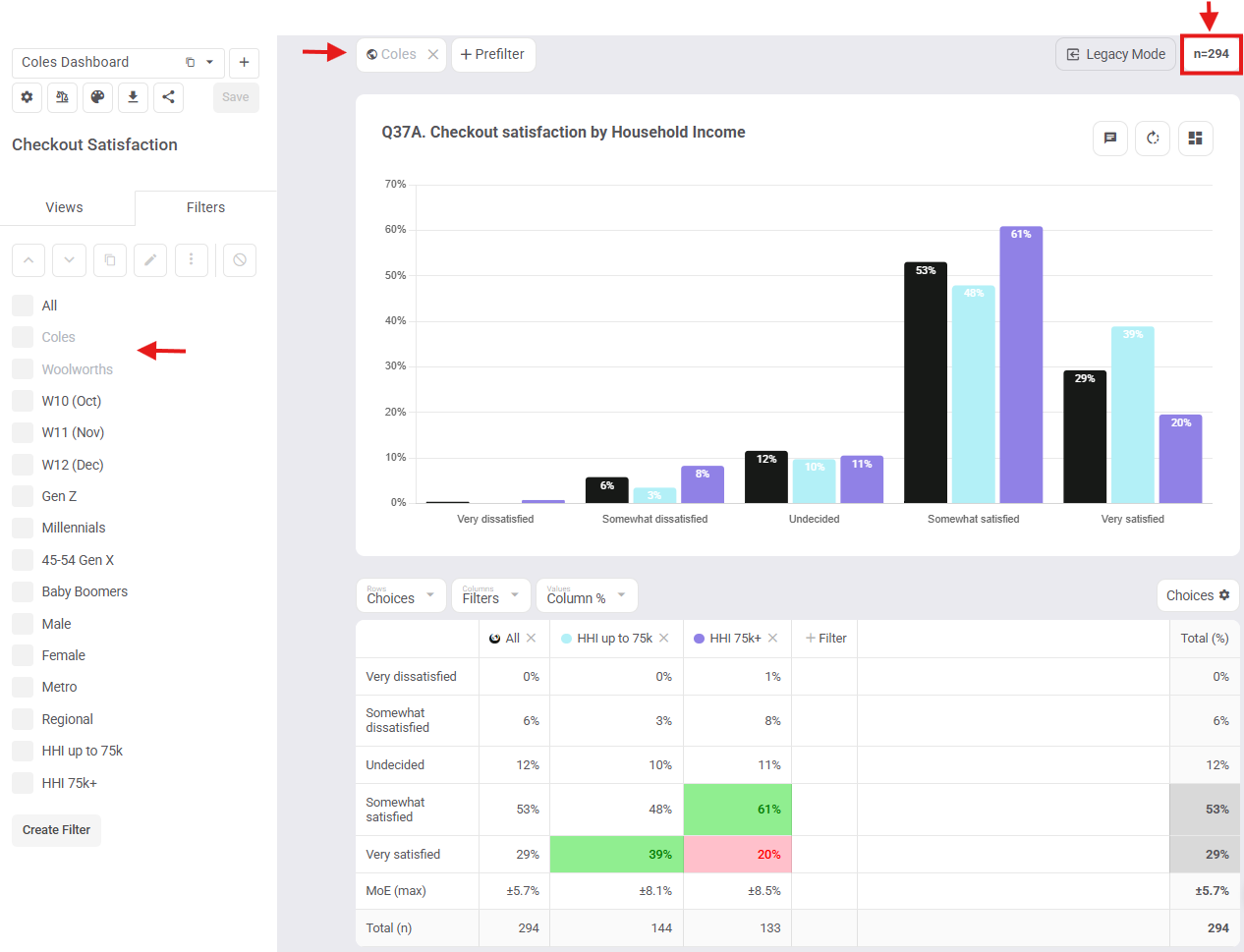This screenshot has height=952, width=1244.
Task: Toggle the Regional filter checkbox
Action: (x=23, y=719)
